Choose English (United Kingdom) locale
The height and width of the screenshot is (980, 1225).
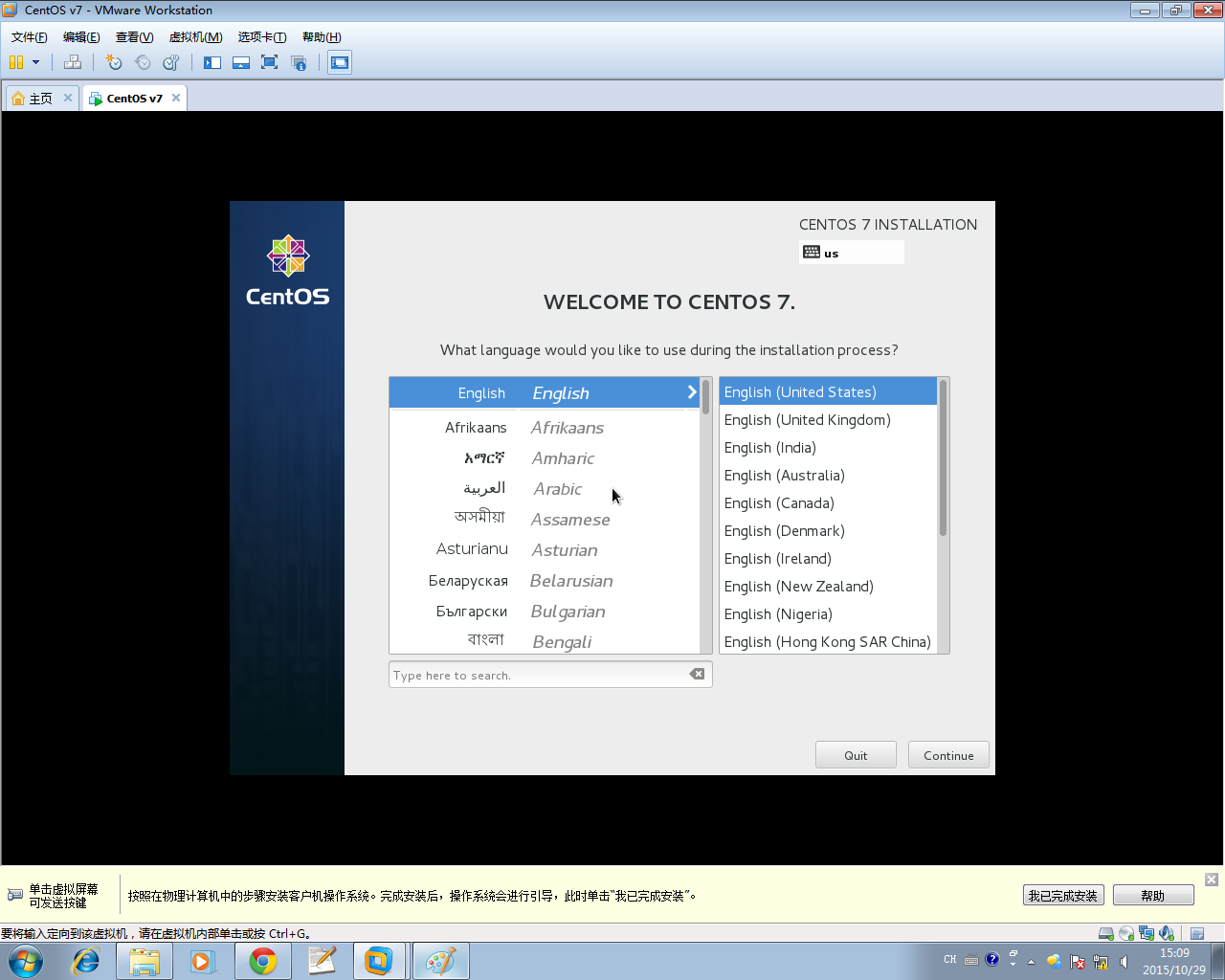point(828,419)
